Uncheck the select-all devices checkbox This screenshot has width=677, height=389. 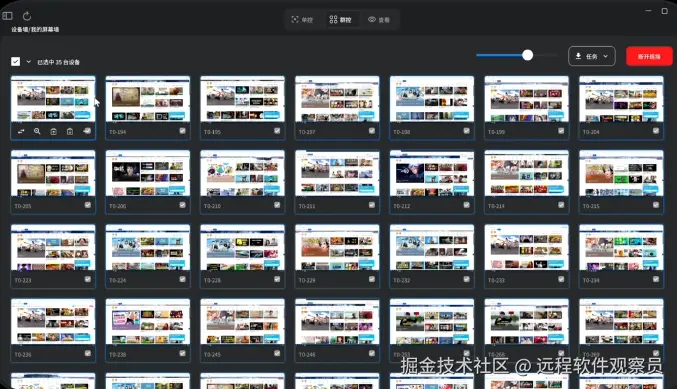coord(16,61)
